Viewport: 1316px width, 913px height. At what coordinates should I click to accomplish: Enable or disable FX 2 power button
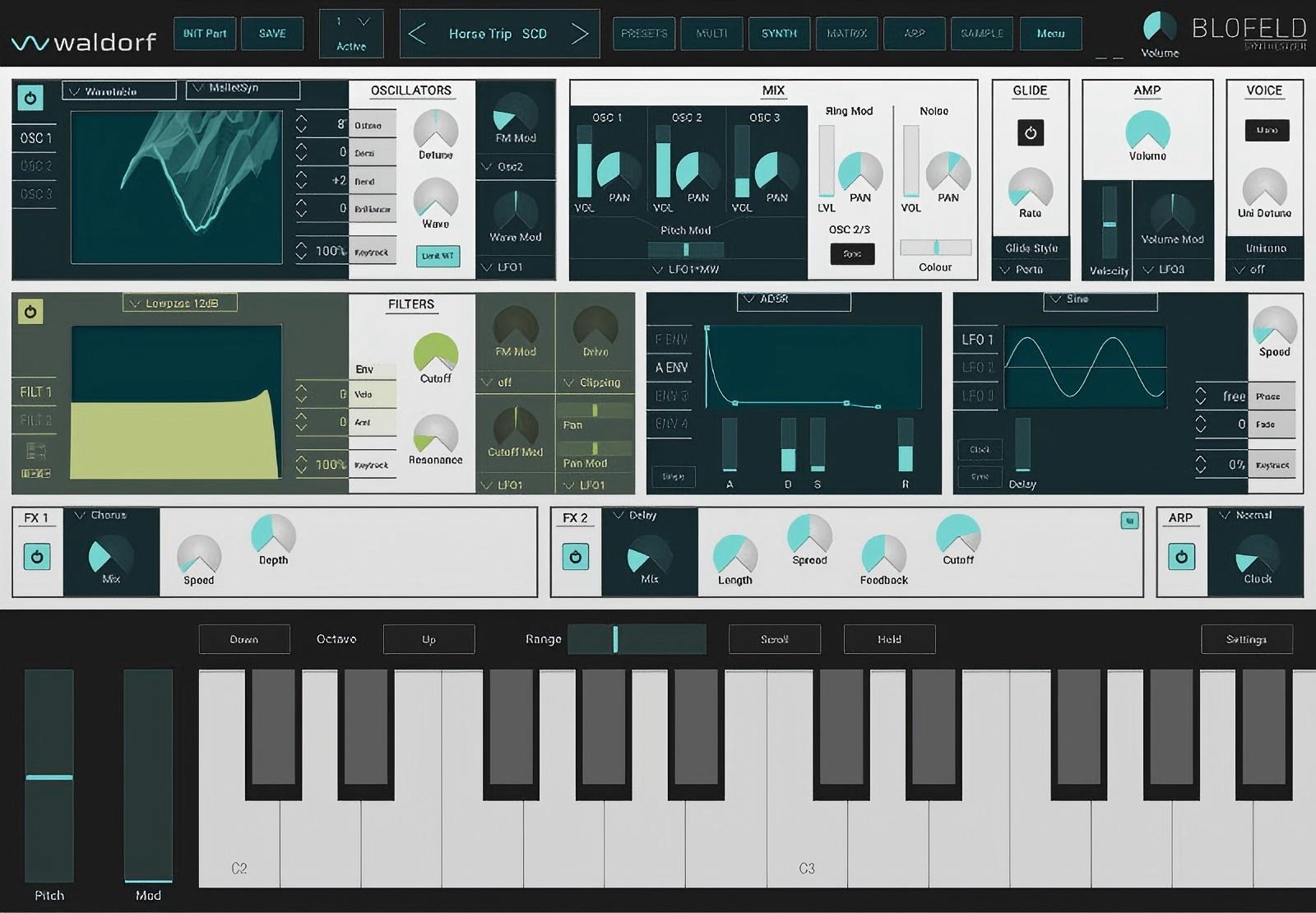pos(576,557)
